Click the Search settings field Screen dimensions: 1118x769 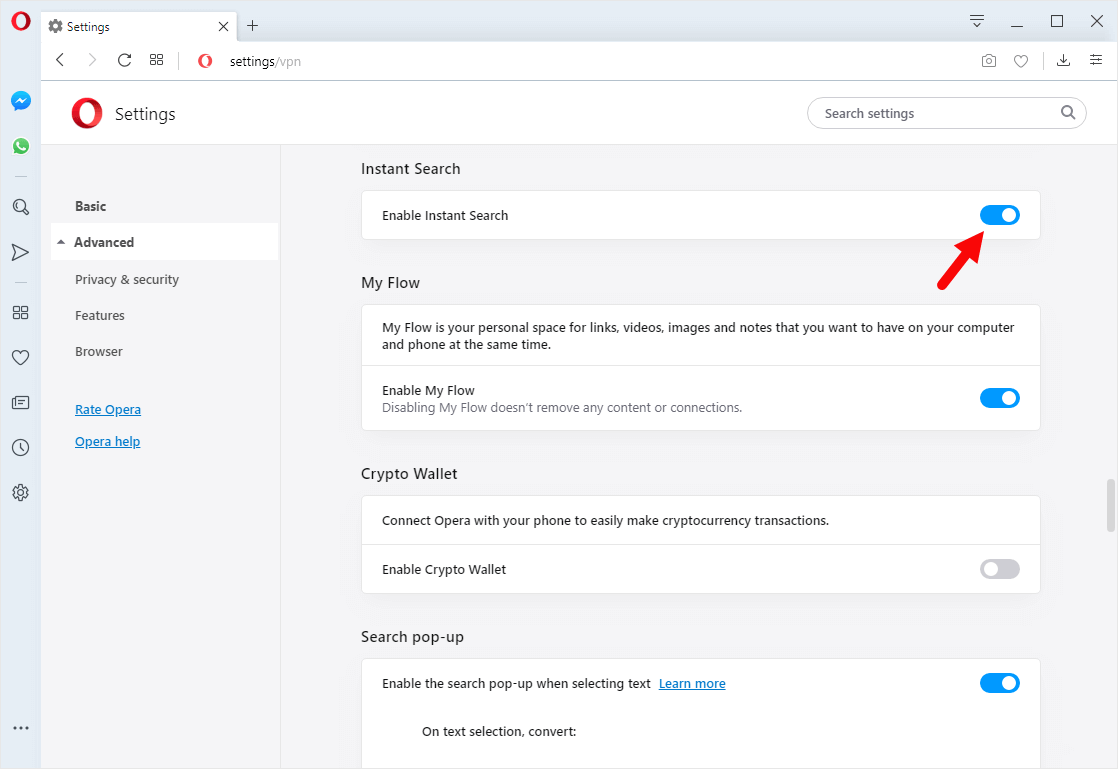pyautogui.click(x=946, y=113)
